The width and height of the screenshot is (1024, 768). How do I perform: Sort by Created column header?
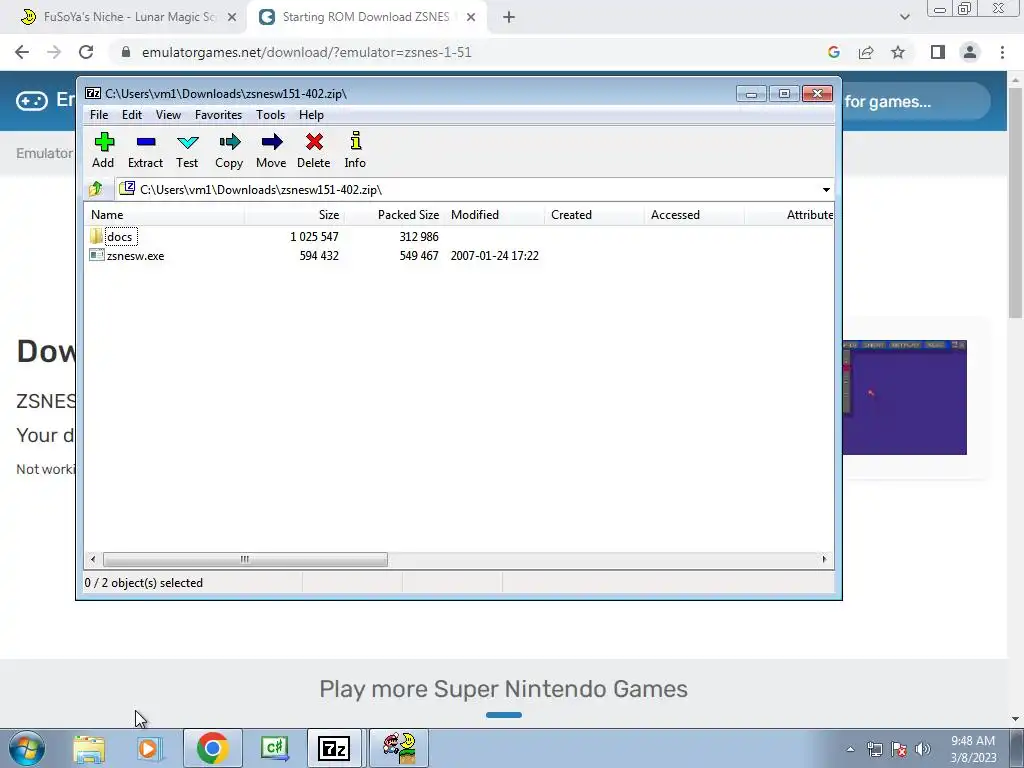pyautogui.click(x=594, y=215)
